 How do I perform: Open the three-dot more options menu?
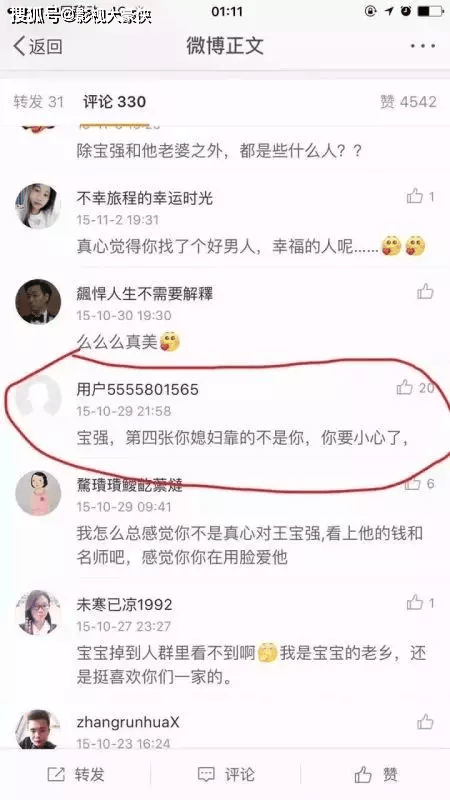423,46
